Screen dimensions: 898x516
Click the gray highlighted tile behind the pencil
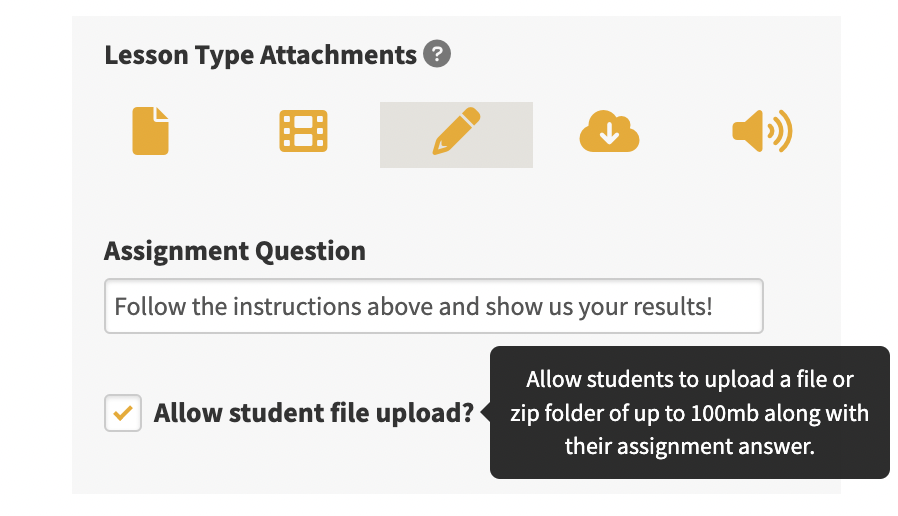456,135
